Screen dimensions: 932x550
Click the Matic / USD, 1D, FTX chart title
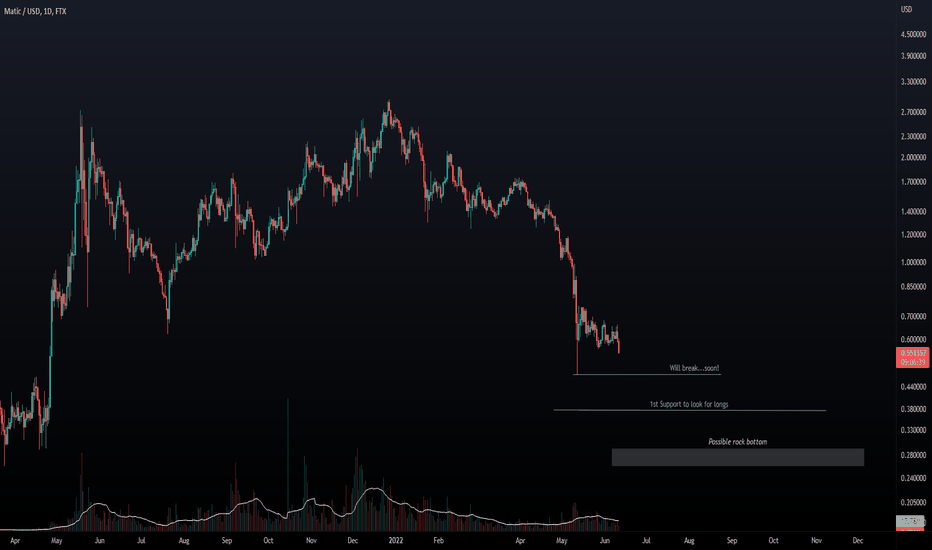(35, 11)
